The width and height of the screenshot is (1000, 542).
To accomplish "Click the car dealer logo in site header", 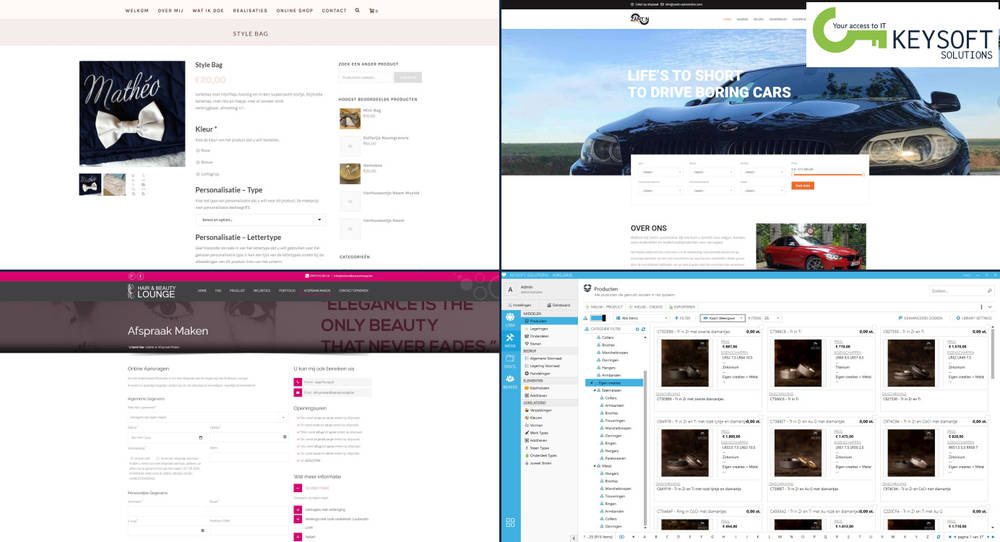I will [x=639, y=18].
